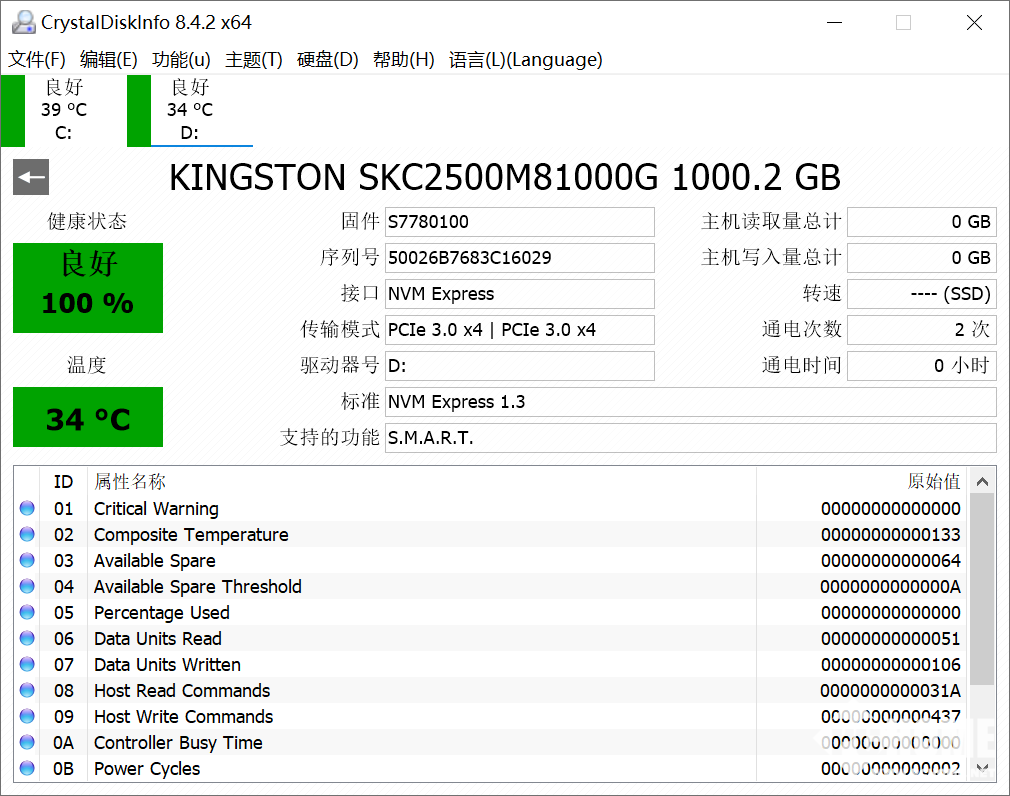Click the serial number field 50026B7683C16029

pyautogui.click(x=520, y=258)
